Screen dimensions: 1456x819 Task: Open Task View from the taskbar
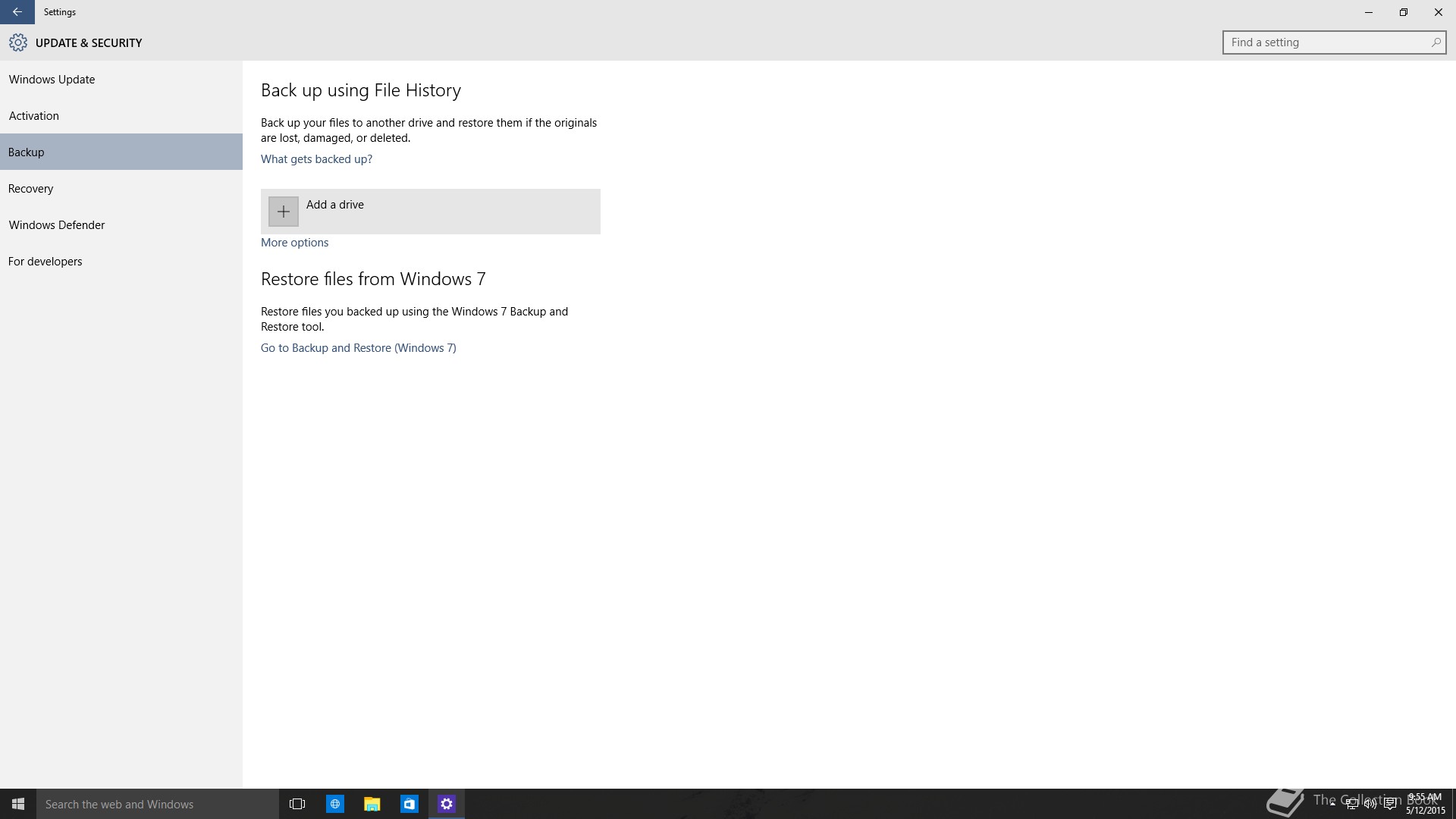pos(297,804)
